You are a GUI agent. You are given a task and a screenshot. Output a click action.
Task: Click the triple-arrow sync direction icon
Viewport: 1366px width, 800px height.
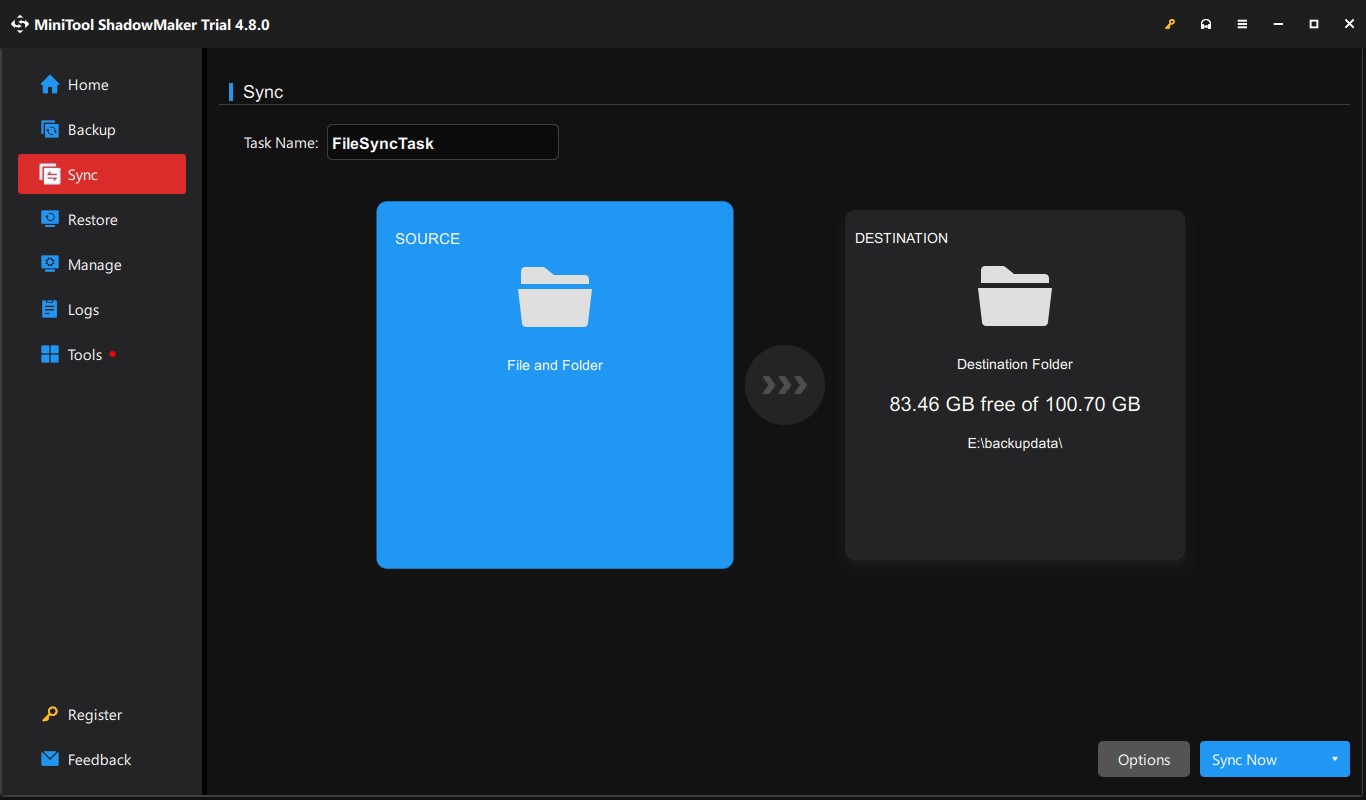(x=785, y=385)
